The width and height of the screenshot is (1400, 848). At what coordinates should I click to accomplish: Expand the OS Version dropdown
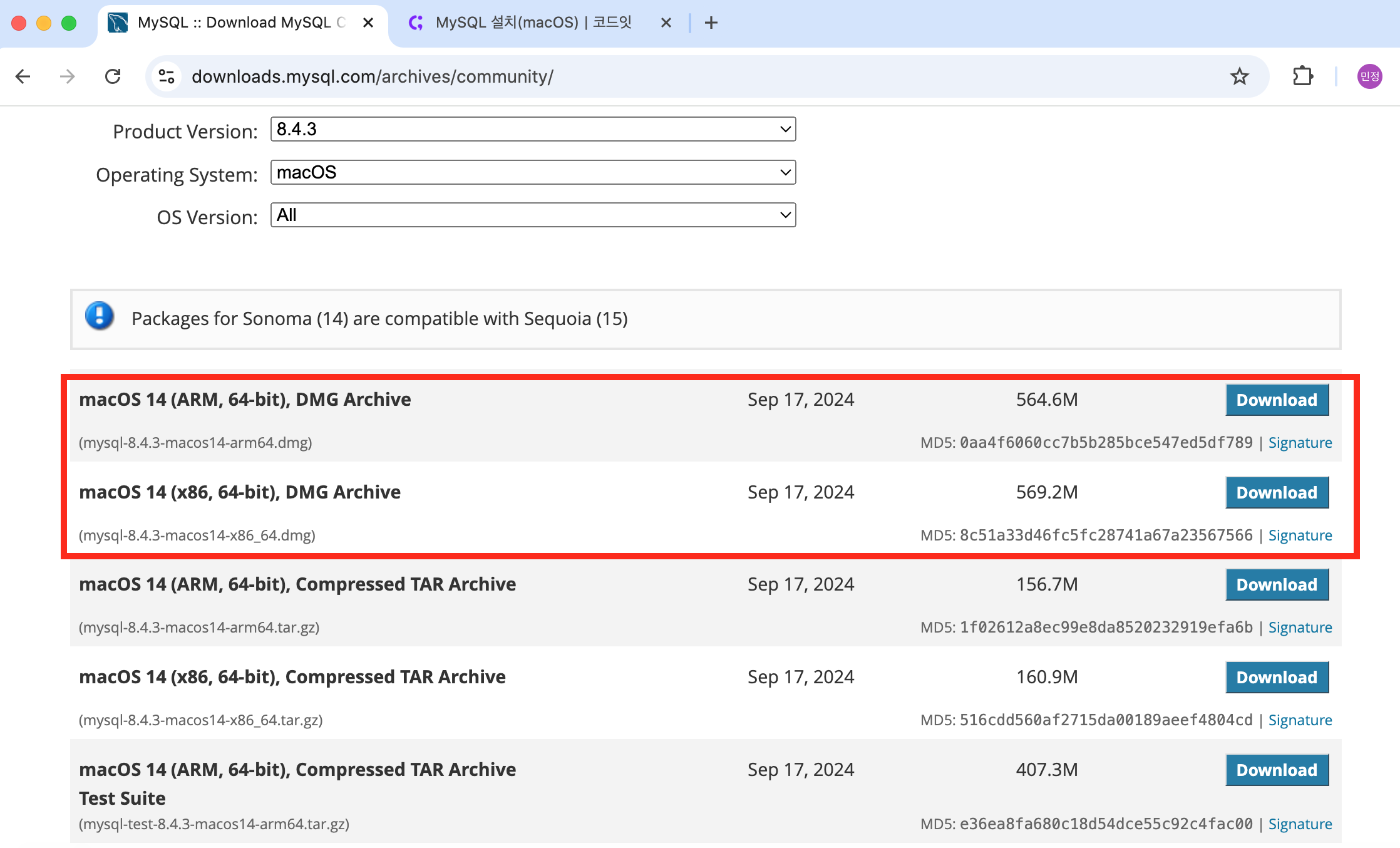click(x=533, y=215)
